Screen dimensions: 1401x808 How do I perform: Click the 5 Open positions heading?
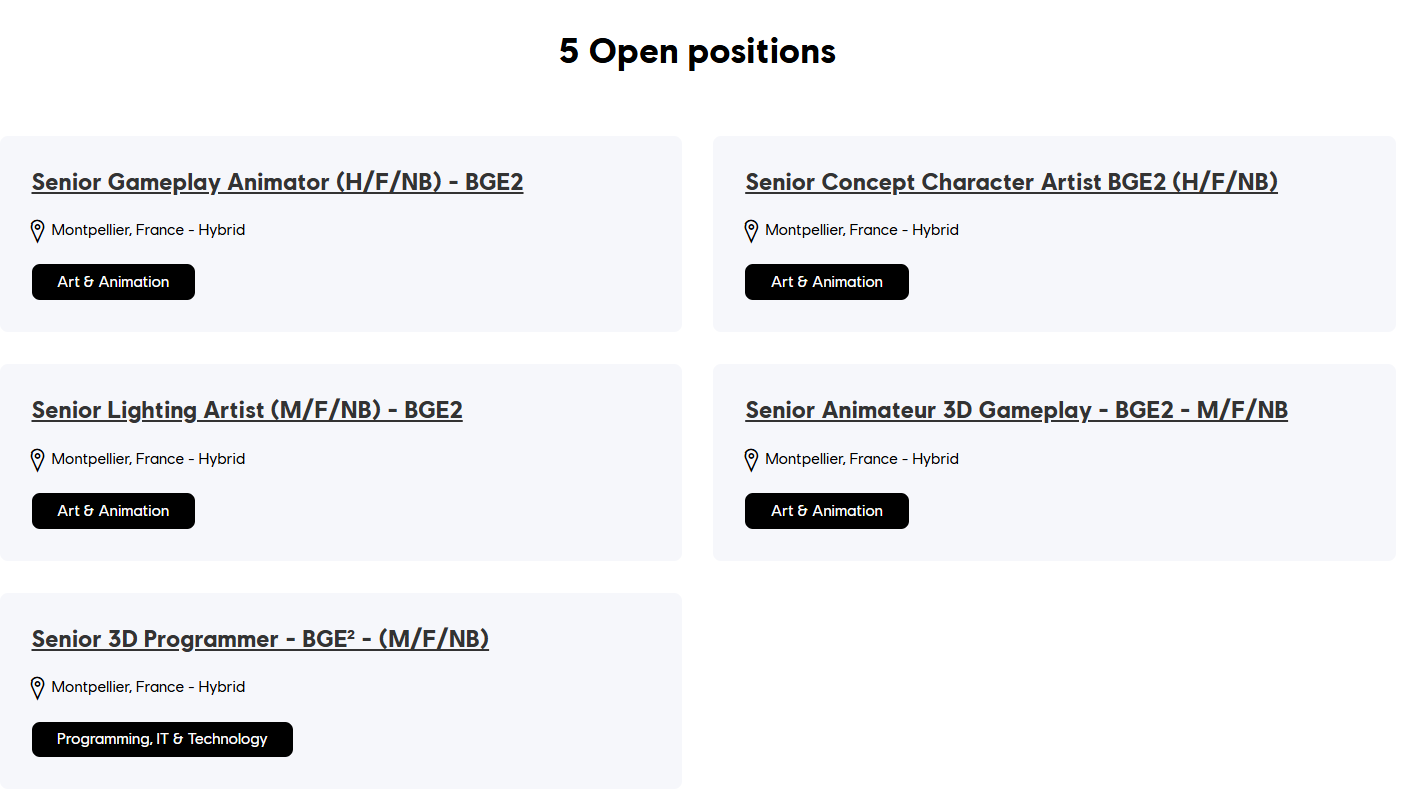coord(697,51)
